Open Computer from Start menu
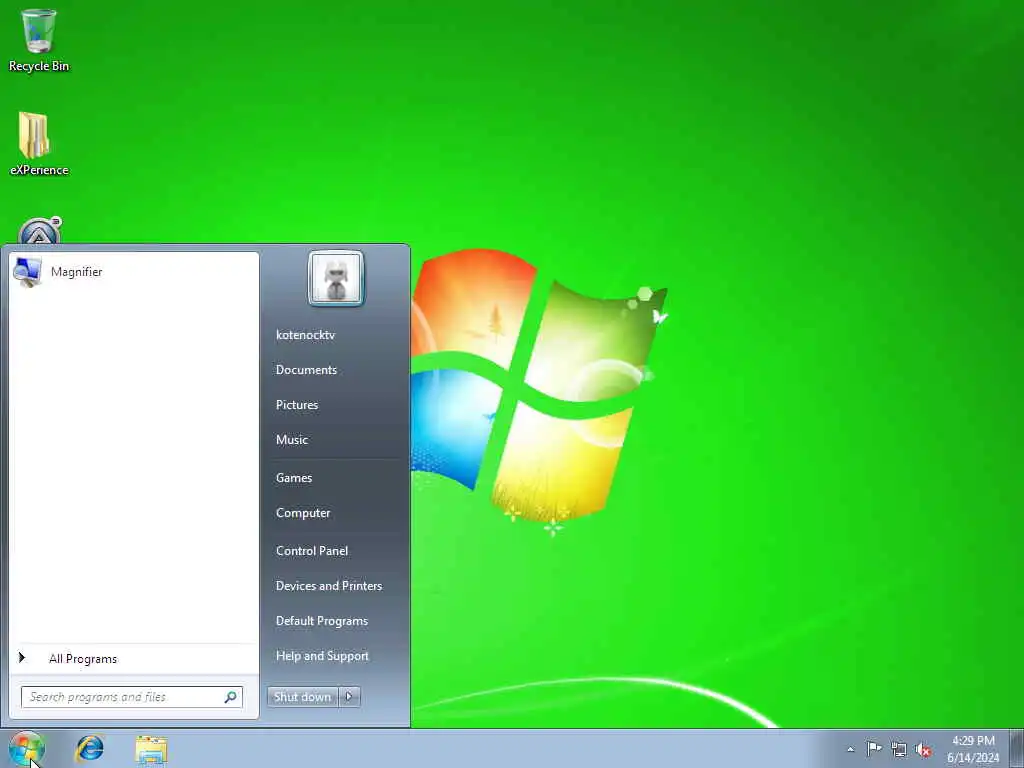 (x=303, y=513)
